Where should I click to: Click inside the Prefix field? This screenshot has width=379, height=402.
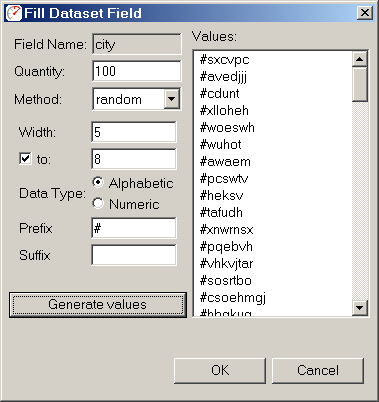click(134, 228)
